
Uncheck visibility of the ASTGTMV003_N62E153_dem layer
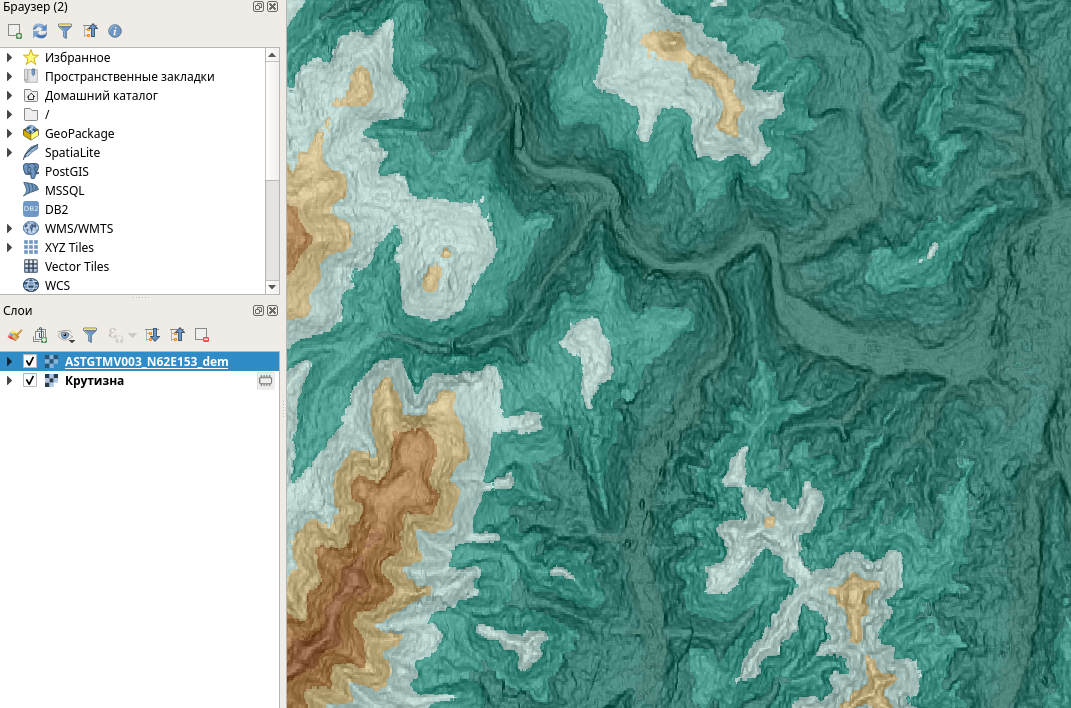30,361
